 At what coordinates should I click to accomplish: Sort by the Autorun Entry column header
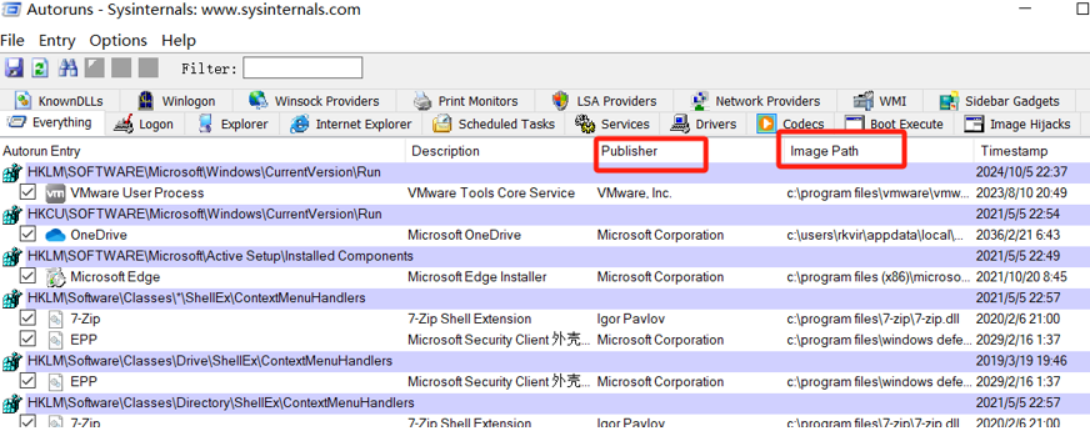203,151
